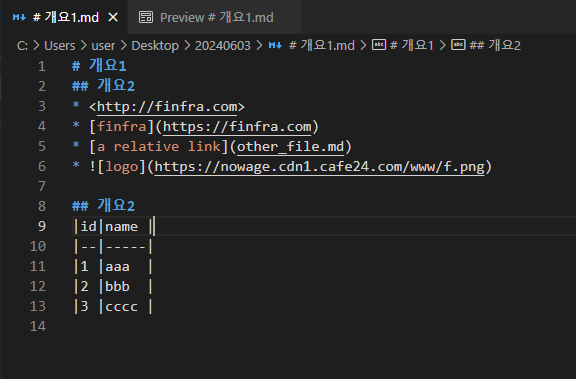Click the markdown icon in the breadcrumb path
The width and height of the screenshot is (576, 379).
click(276, 45)
